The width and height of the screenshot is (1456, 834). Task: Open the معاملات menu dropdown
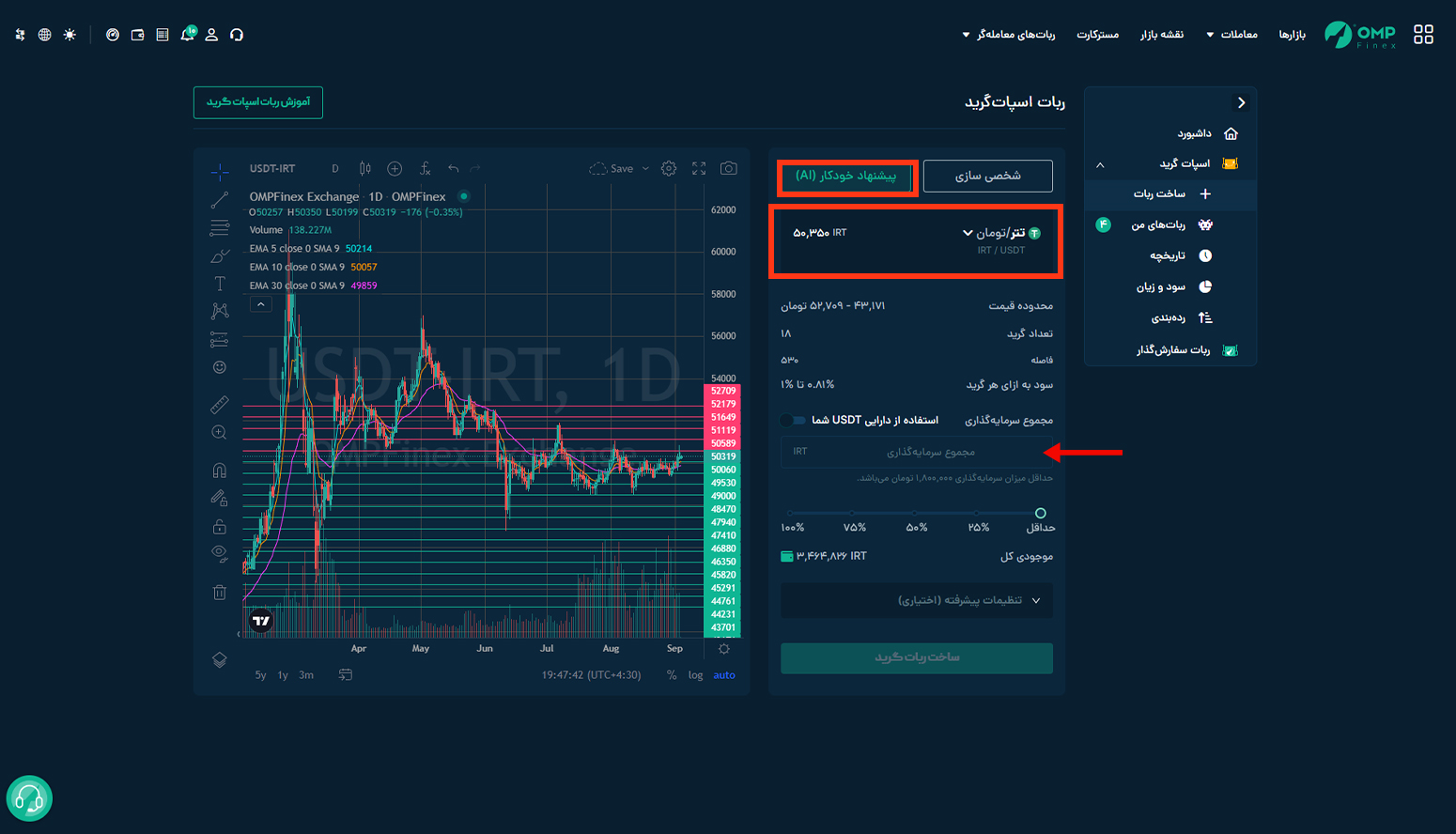click(1231, 35)
